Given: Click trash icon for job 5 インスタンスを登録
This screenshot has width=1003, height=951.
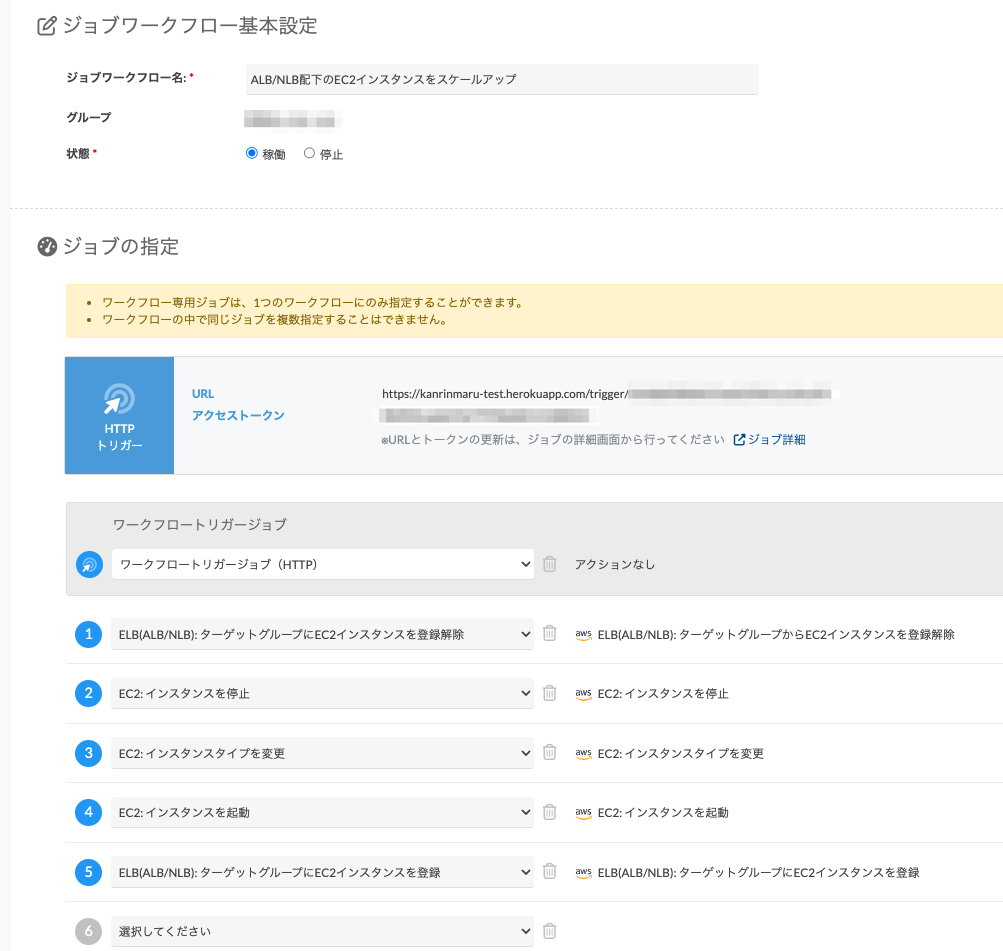Looking at the screenshot, I should pos(549,871).
